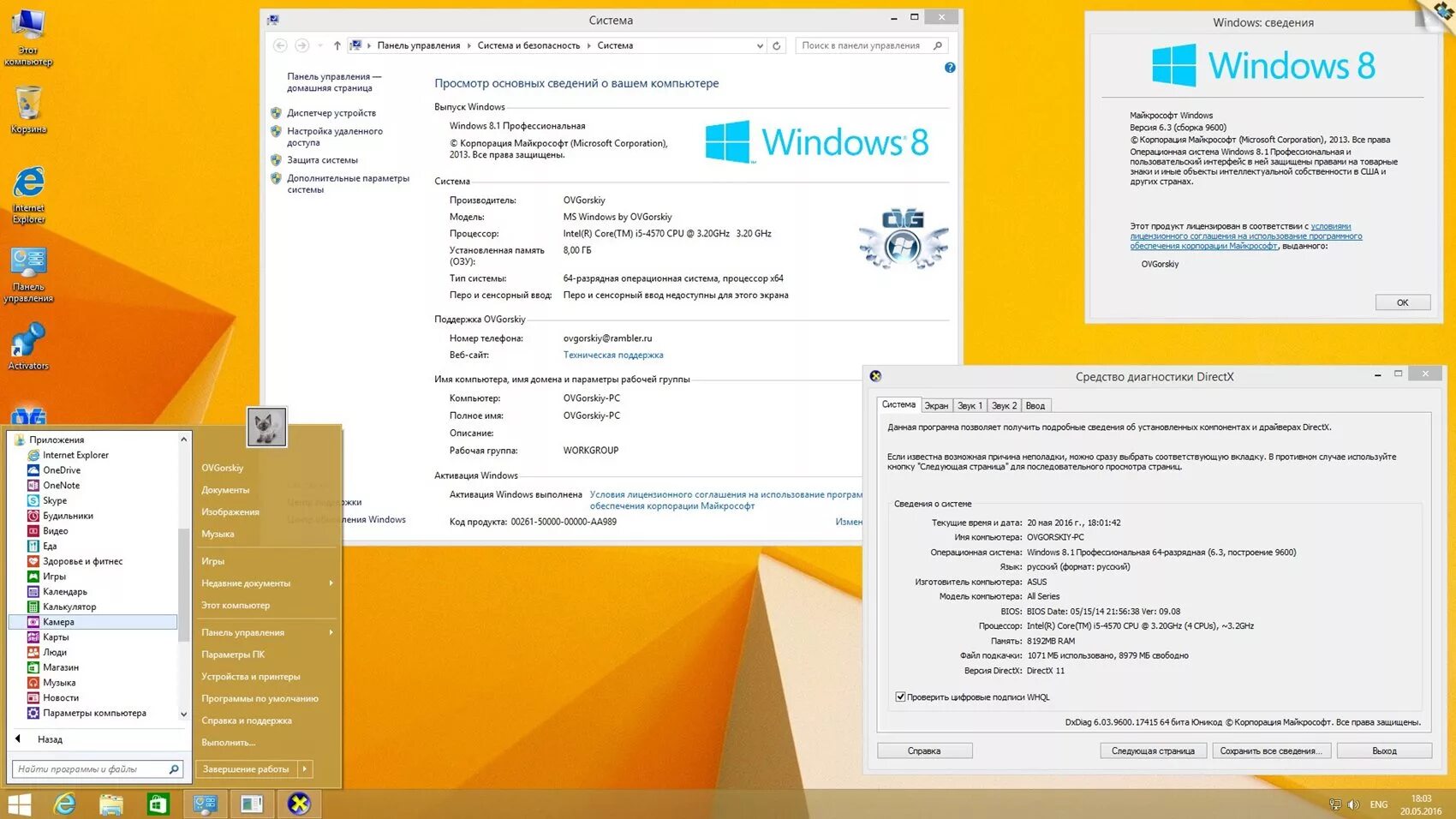
Task: Open Выполнить from the Start menu
Action: click(x=228, y=743)
